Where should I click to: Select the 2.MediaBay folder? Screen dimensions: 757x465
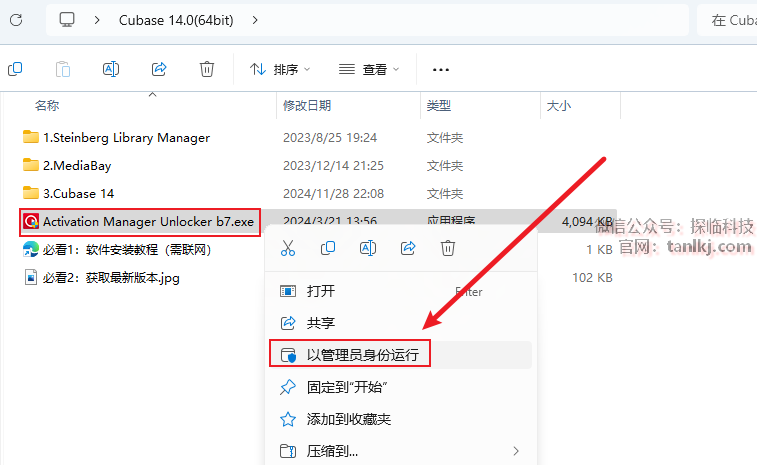(x=77, y=166)
